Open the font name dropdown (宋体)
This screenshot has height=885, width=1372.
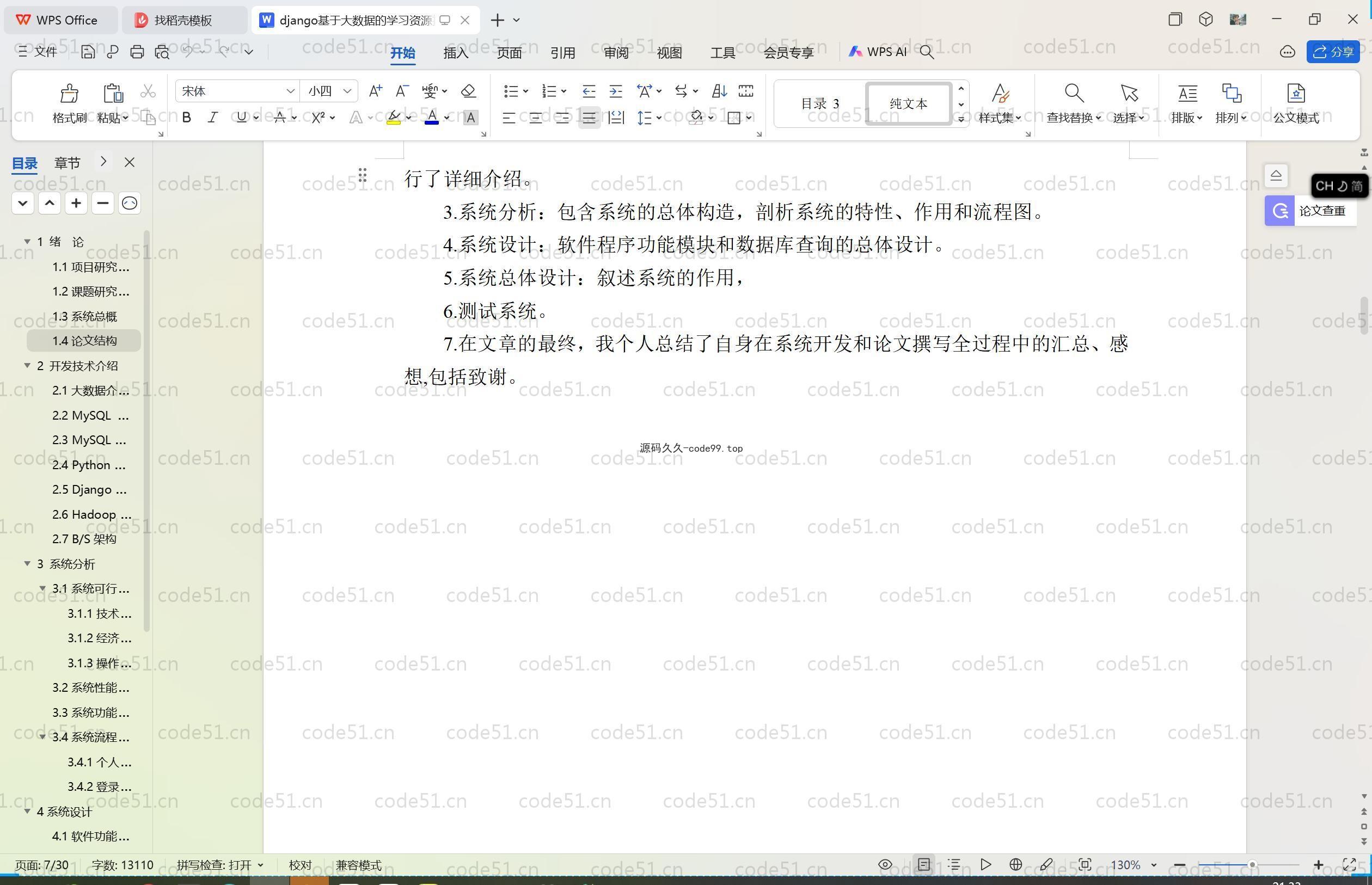tap(290, 91)
